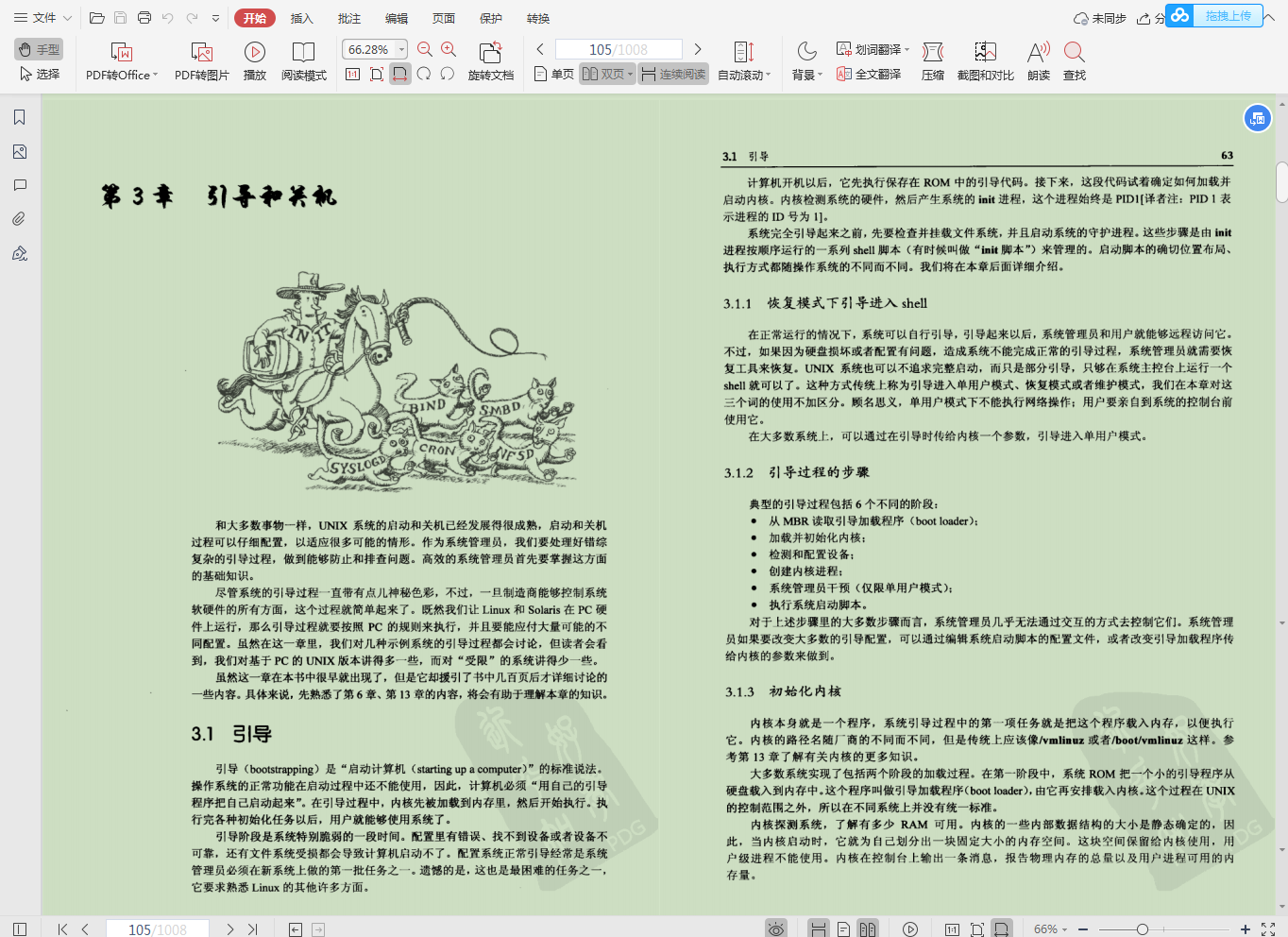1288x937 pixels.
Task: Open quick access toolbar customize arrow
Action: 215,18
